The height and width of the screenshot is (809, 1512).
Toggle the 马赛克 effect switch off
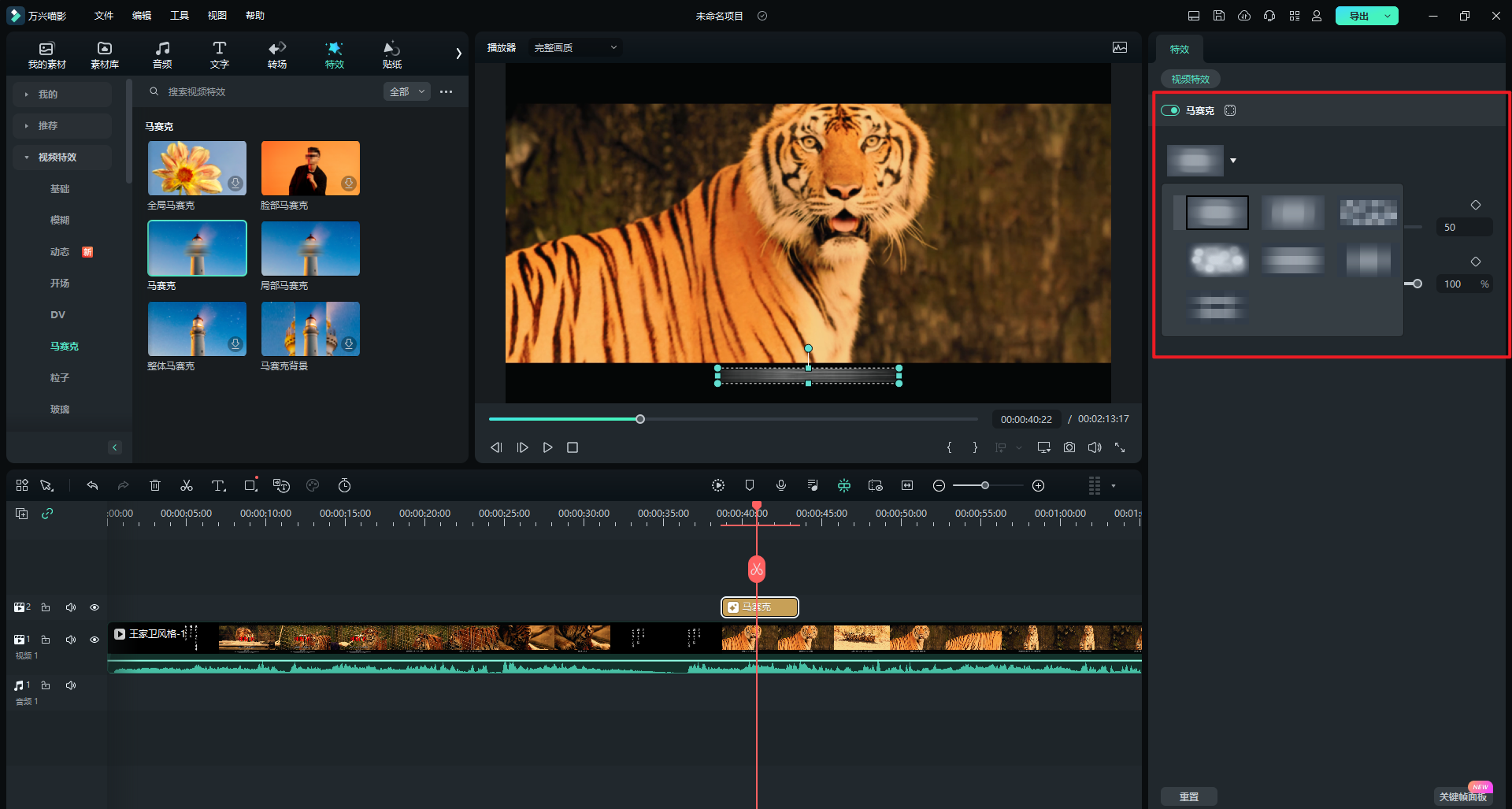(x=1170, y=110)
